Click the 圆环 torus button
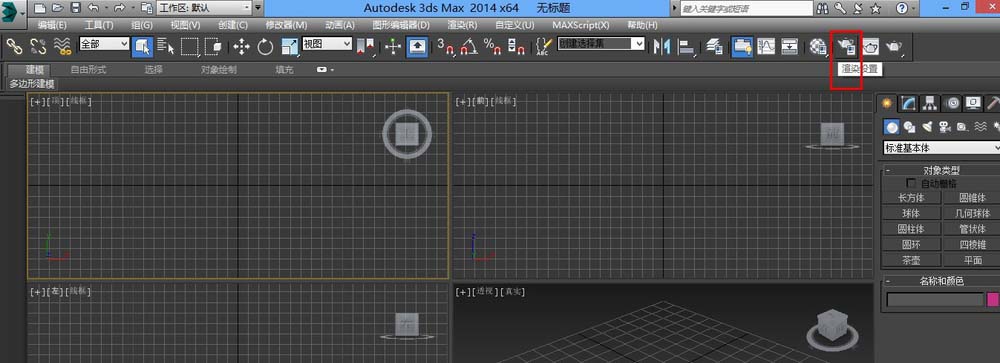 point(911,244)
